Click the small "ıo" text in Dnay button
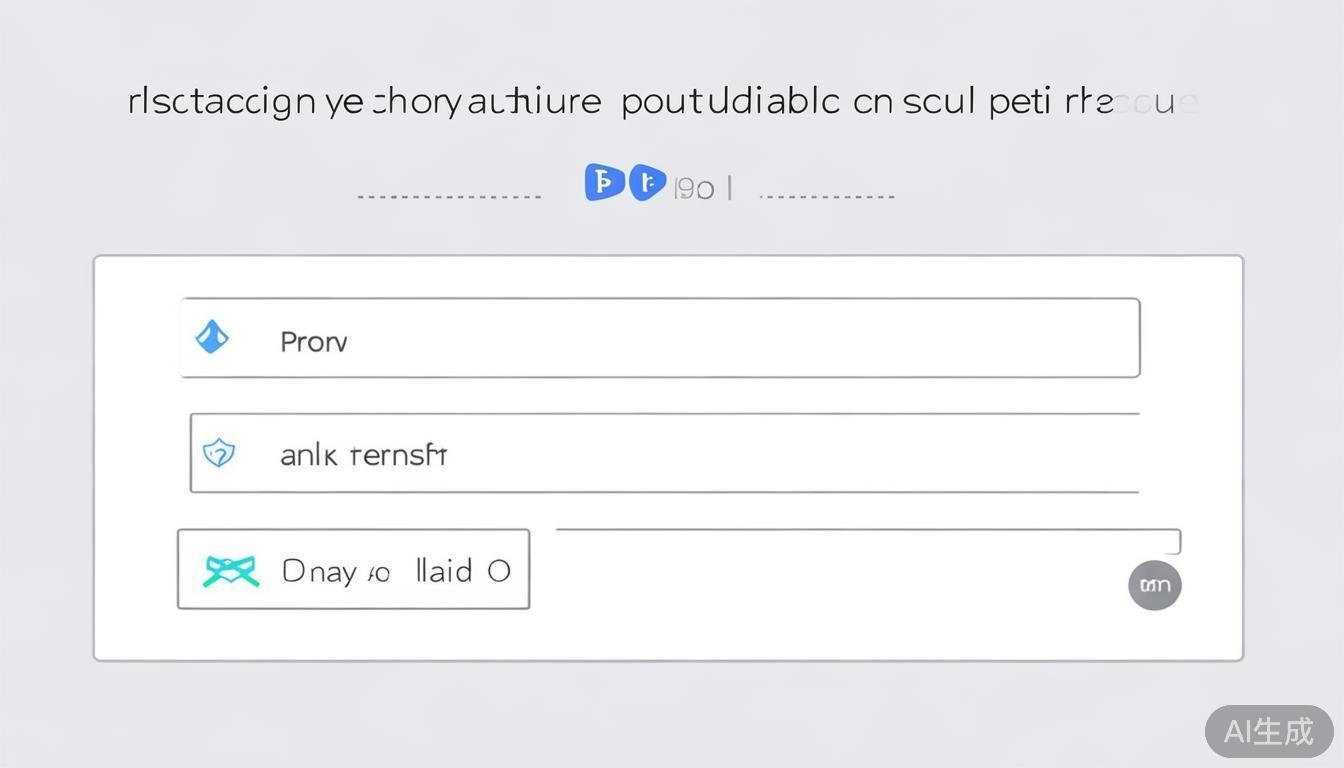Viewport: 1344px width, 768px height. click(378, 574)
